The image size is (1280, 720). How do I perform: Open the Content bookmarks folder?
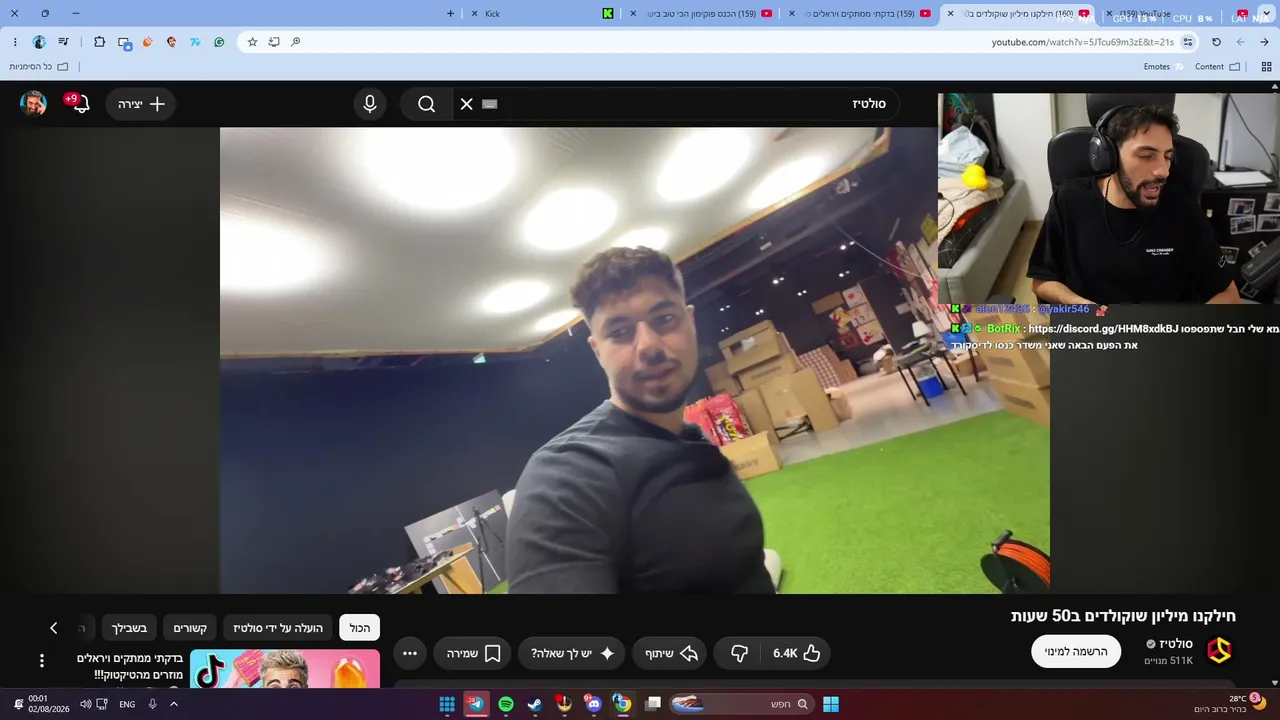click(1217, 67)
